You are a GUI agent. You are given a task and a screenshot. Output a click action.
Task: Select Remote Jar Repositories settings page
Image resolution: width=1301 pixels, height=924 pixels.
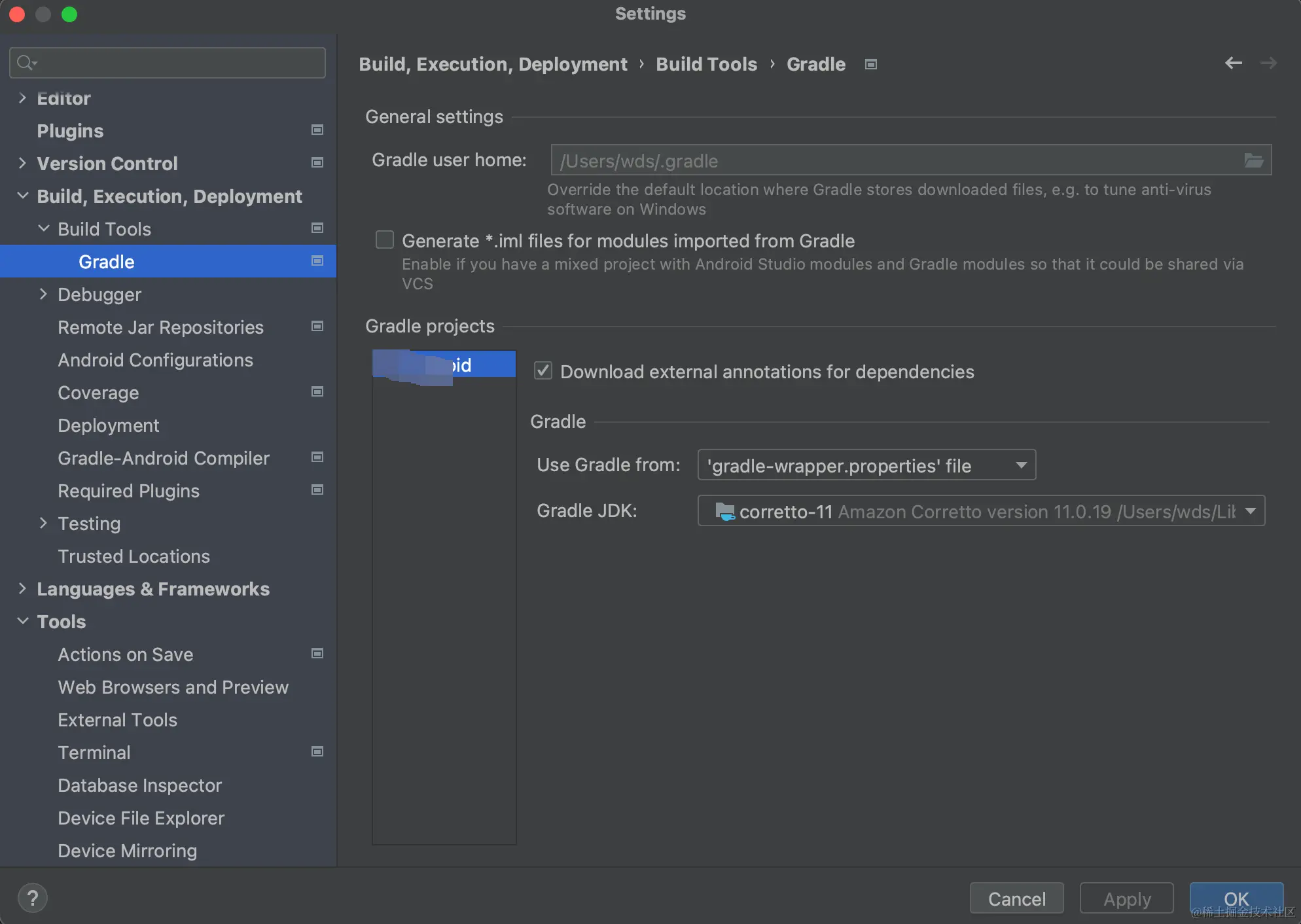coord(160,327)
